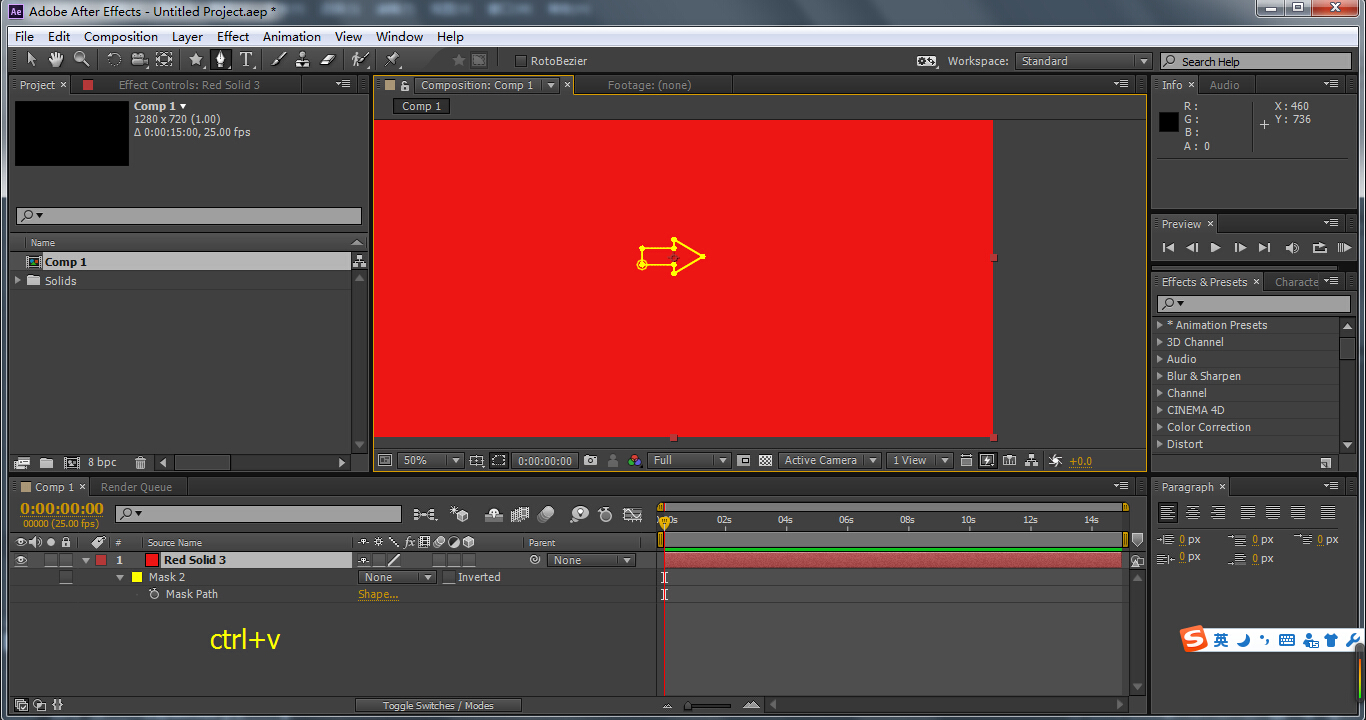Click Toggle Switches / Modes button
The width and height of the screenshot is (1366, 720).
[439, 705]
